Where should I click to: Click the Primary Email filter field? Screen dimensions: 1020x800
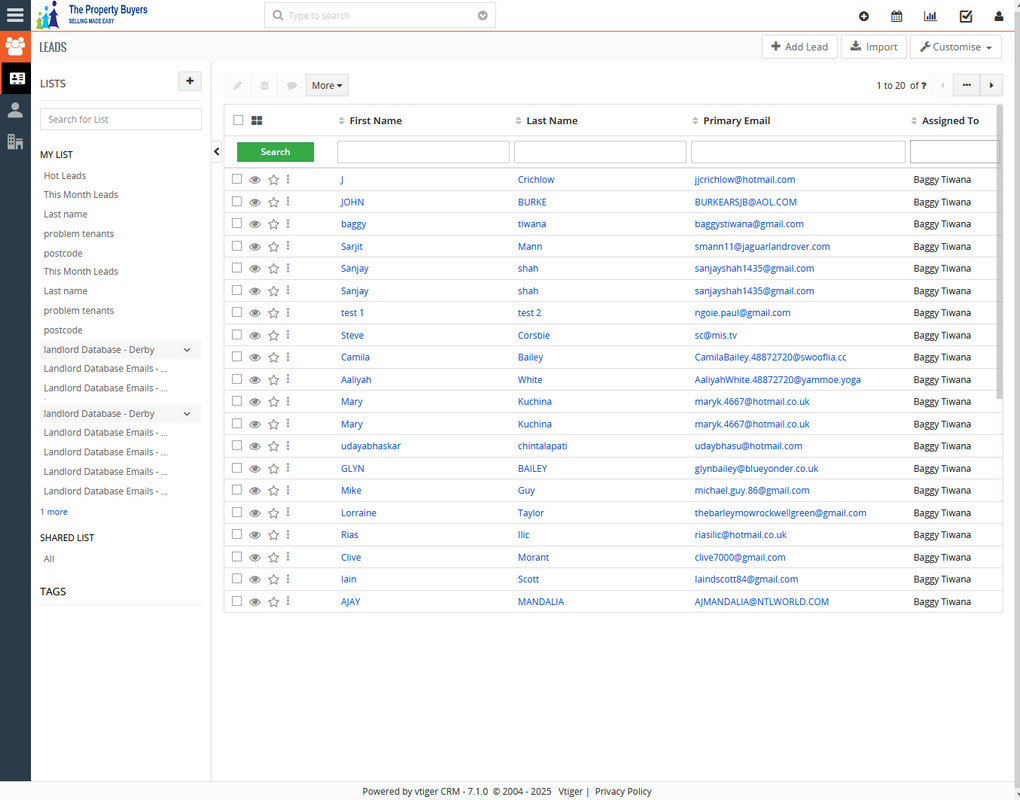coord(798,152)
